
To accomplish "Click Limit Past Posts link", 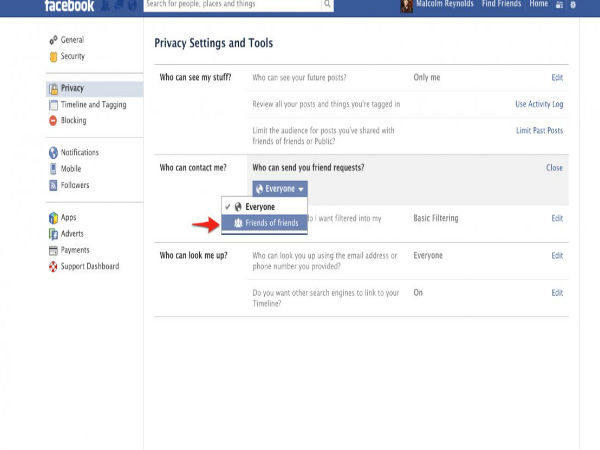I will (539, 130).
